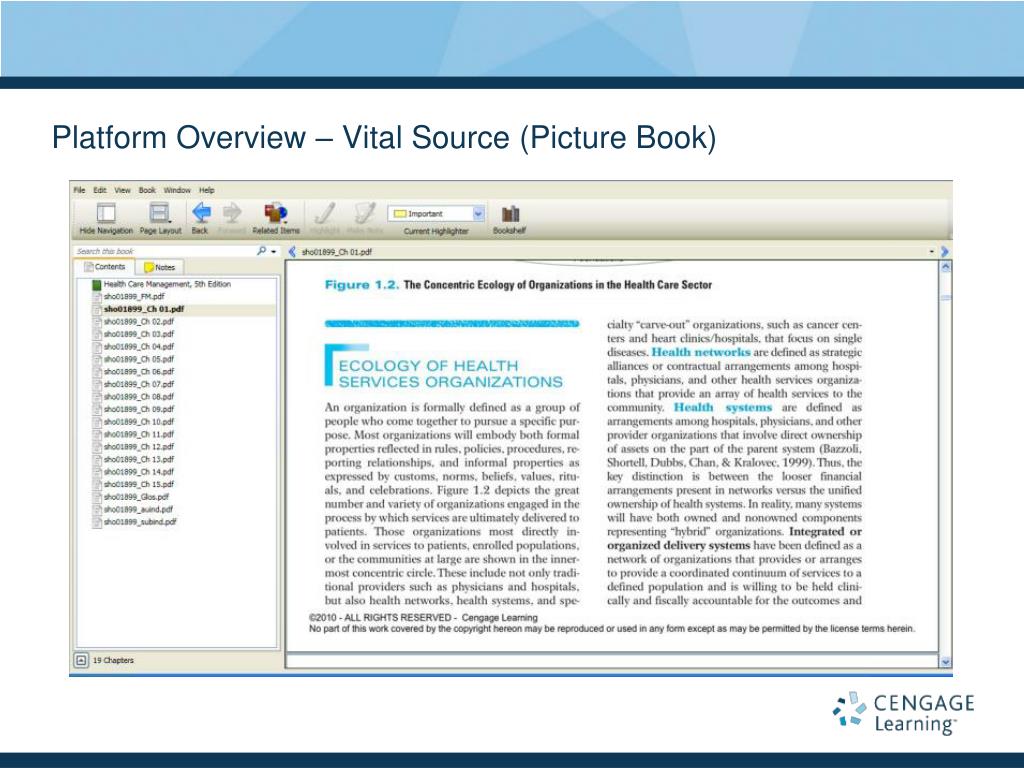The height and width of the screenshot is (768, 1024).
Task: Click inside the 'Search this book' field
Action: point(165,251)
